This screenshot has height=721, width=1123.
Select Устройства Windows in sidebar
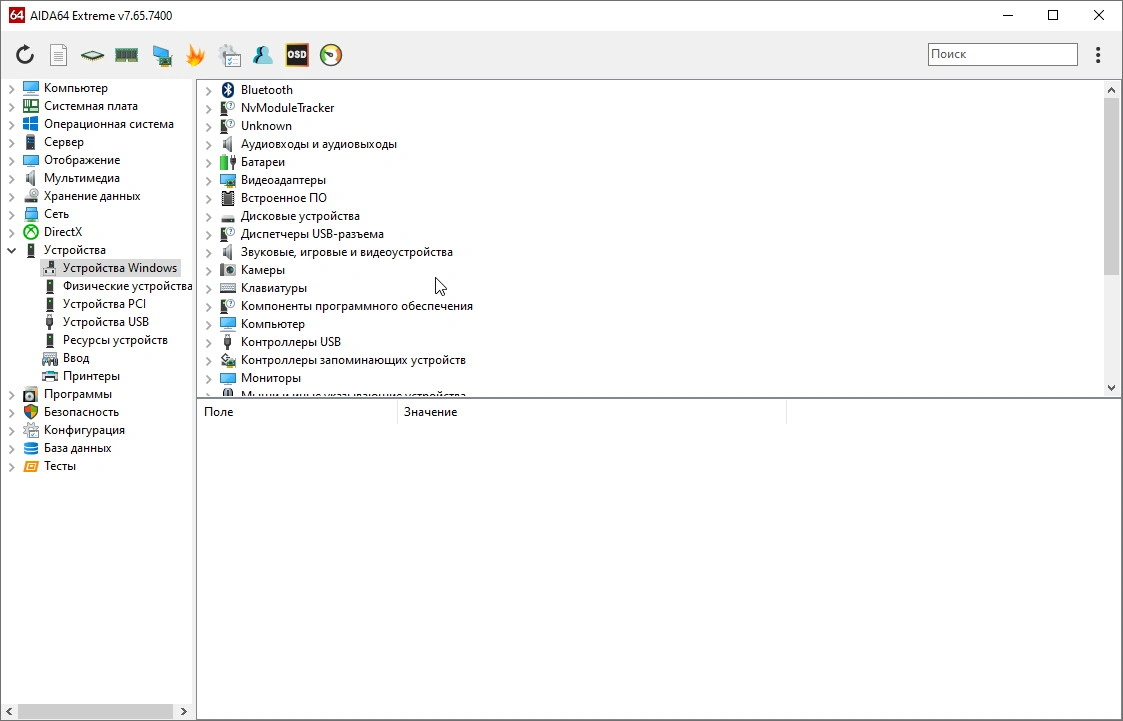[120, 268]
